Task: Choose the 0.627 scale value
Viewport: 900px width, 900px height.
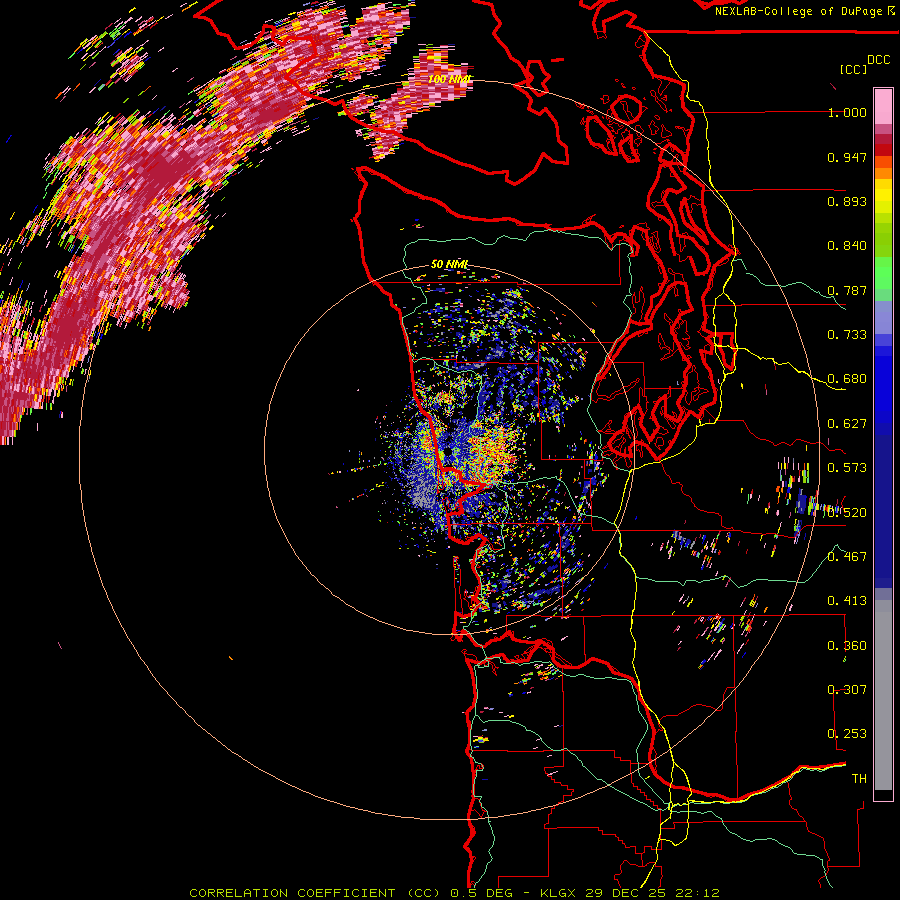Action: (x=847, y=424)
